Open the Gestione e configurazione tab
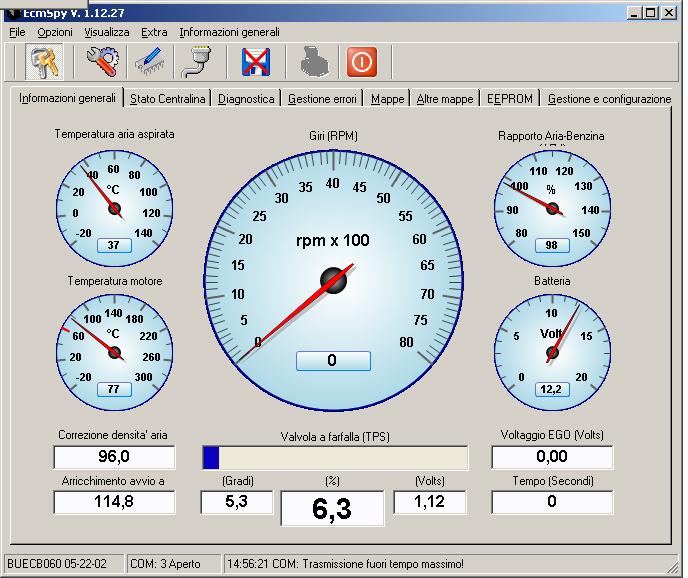Screen dimensions: 688x578 pos(609,99)
